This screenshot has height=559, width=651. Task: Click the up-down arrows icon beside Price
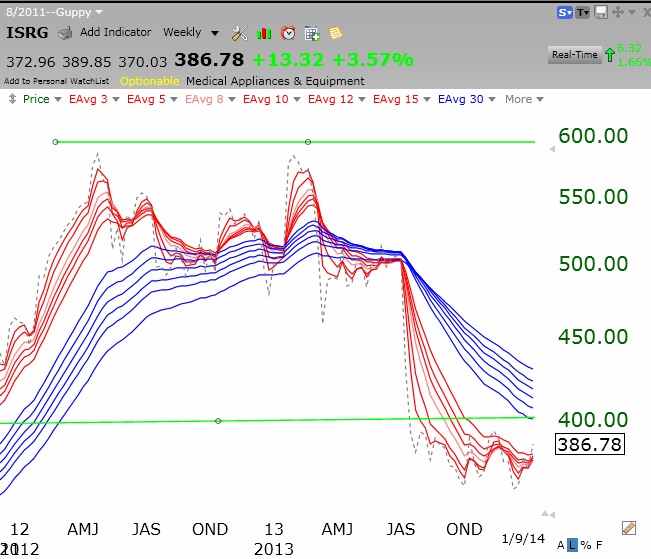click(12, 99)
